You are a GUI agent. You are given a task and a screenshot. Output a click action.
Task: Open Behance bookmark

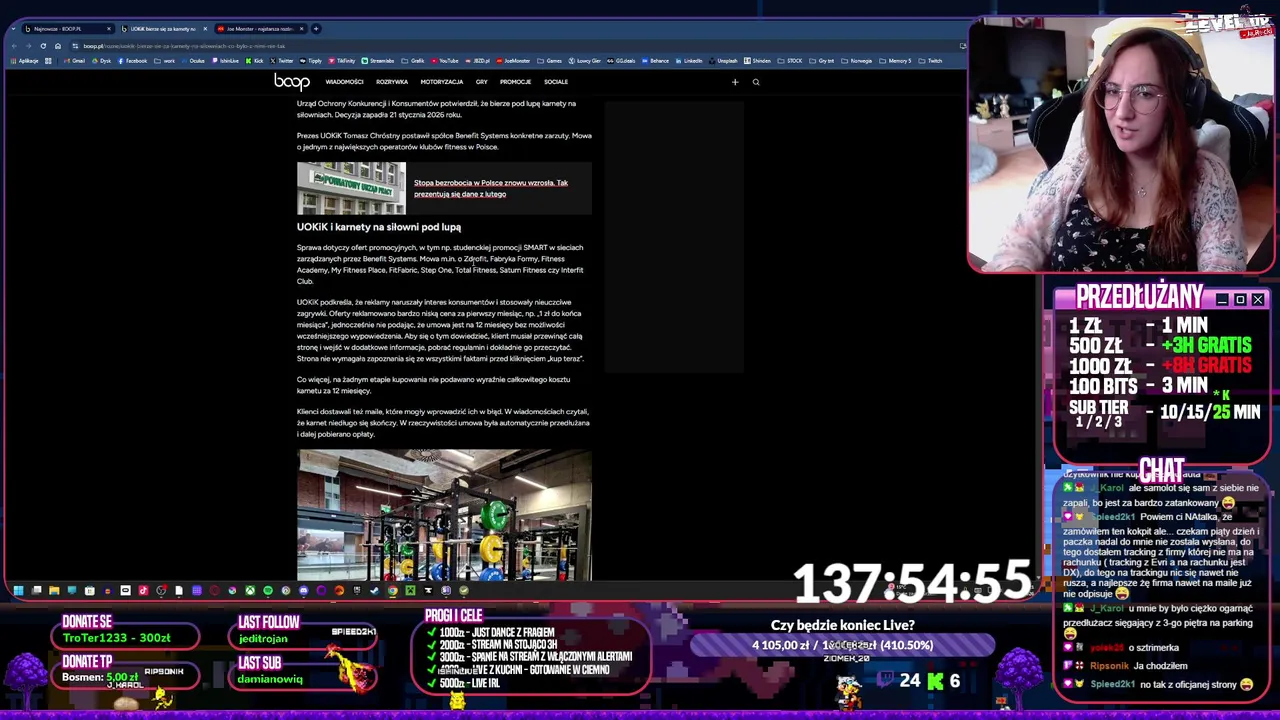(655, 61)
